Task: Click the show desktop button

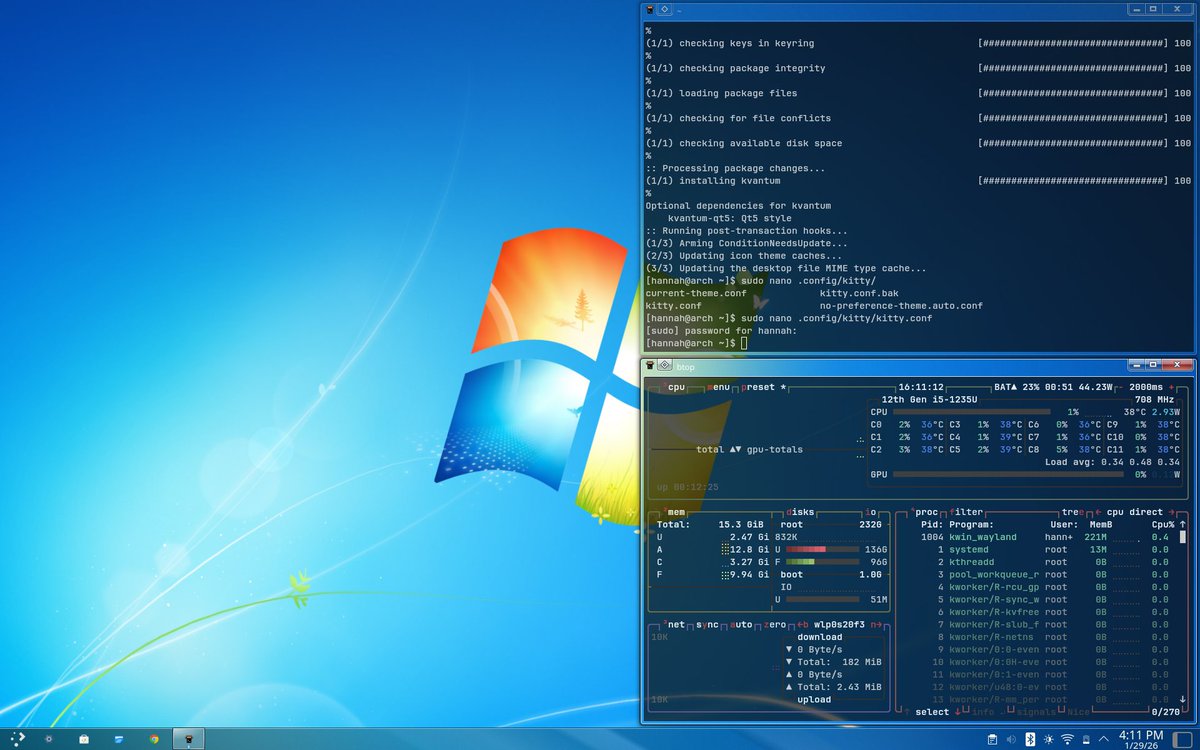Action: tap(1183, 739)
